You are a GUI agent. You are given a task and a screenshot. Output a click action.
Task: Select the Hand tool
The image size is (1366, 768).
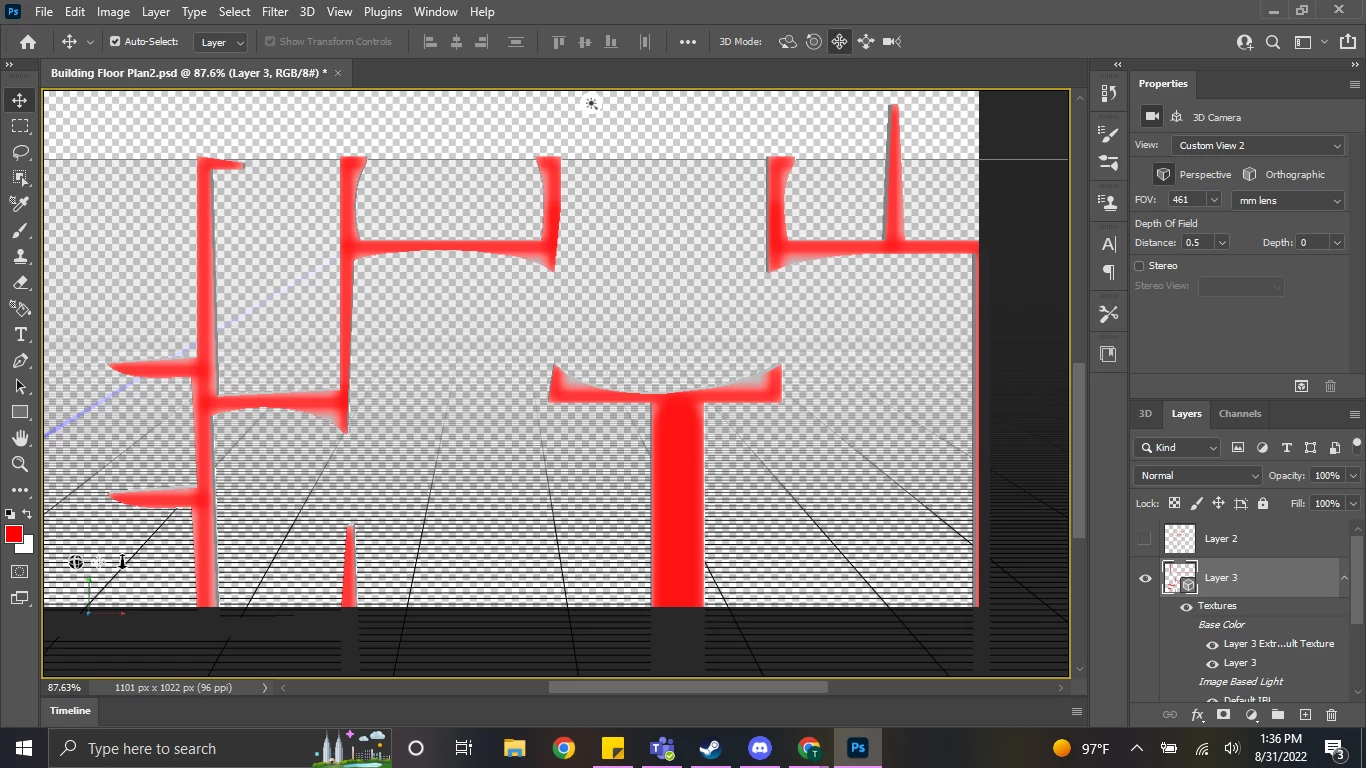pyautogui.click(x=20, y=438)
